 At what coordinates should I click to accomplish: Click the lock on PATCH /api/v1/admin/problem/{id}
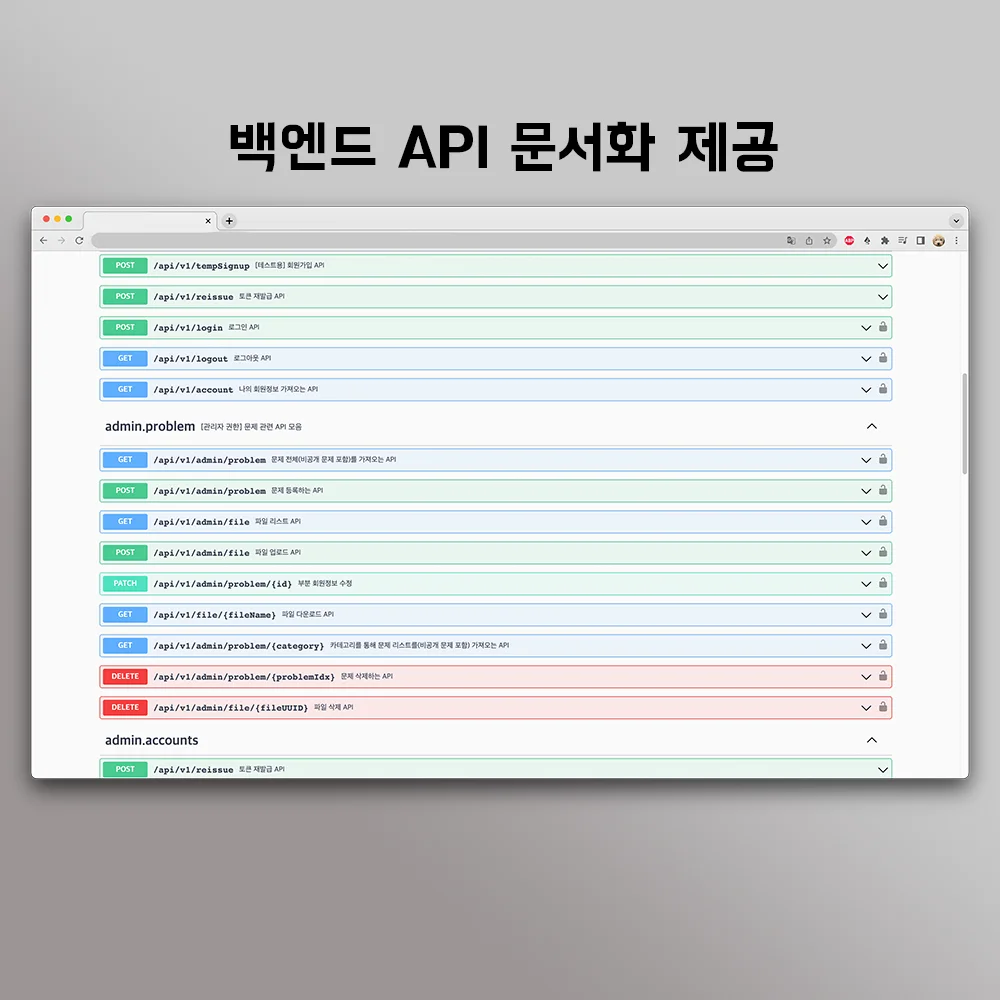[883, 583]
